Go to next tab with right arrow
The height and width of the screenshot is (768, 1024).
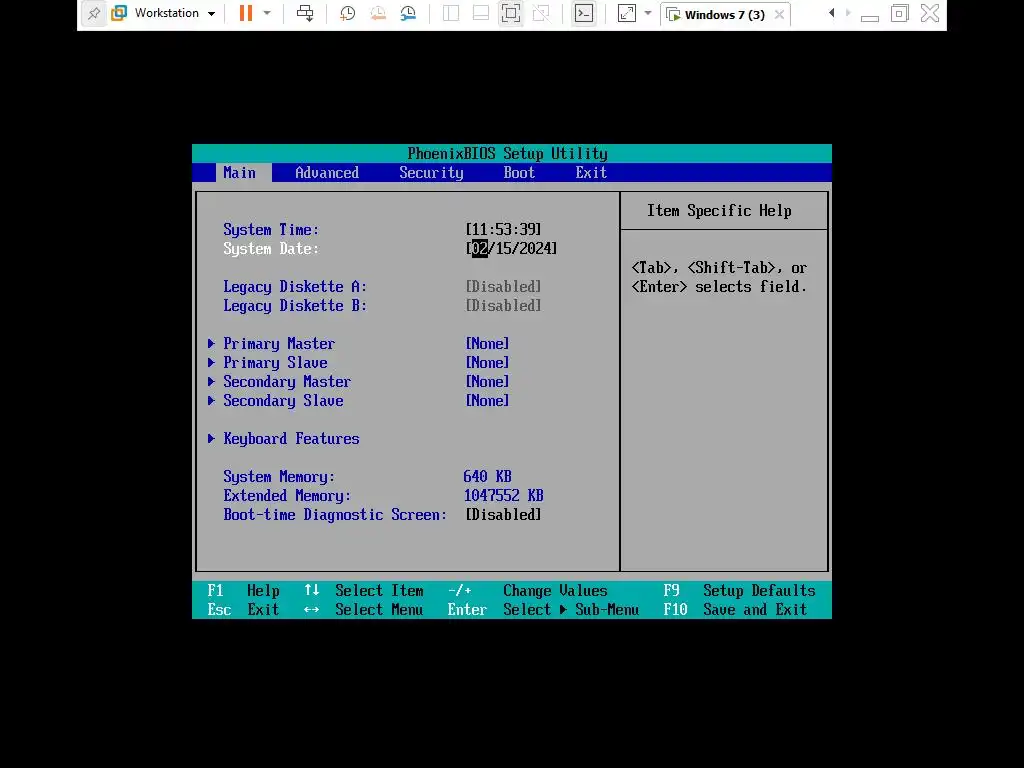click(x=848, y=13)
